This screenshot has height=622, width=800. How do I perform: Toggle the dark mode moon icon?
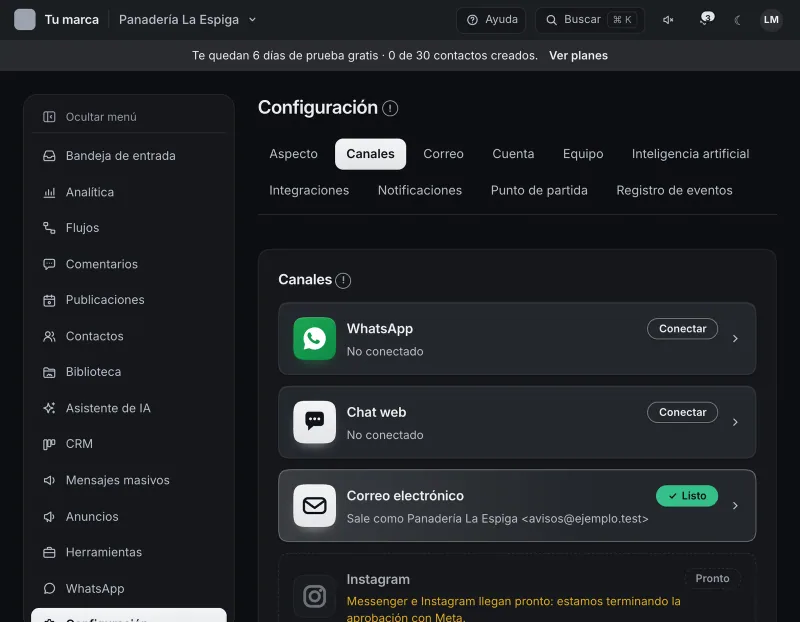click(737, 20)
